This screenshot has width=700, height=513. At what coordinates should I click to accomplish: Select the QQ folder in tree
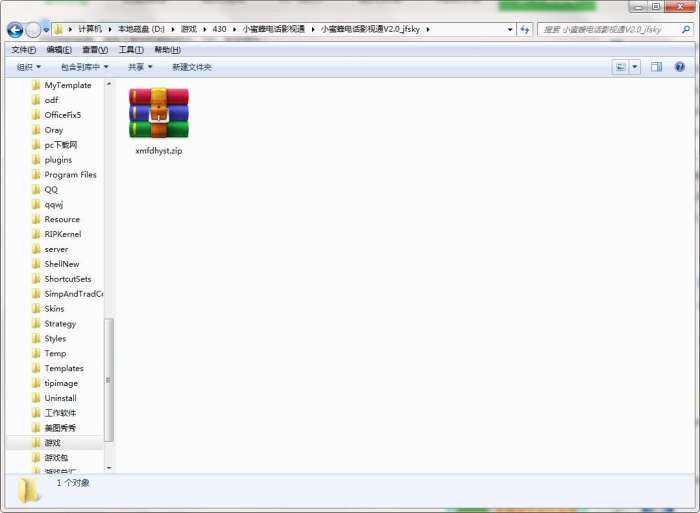point(45,189)
